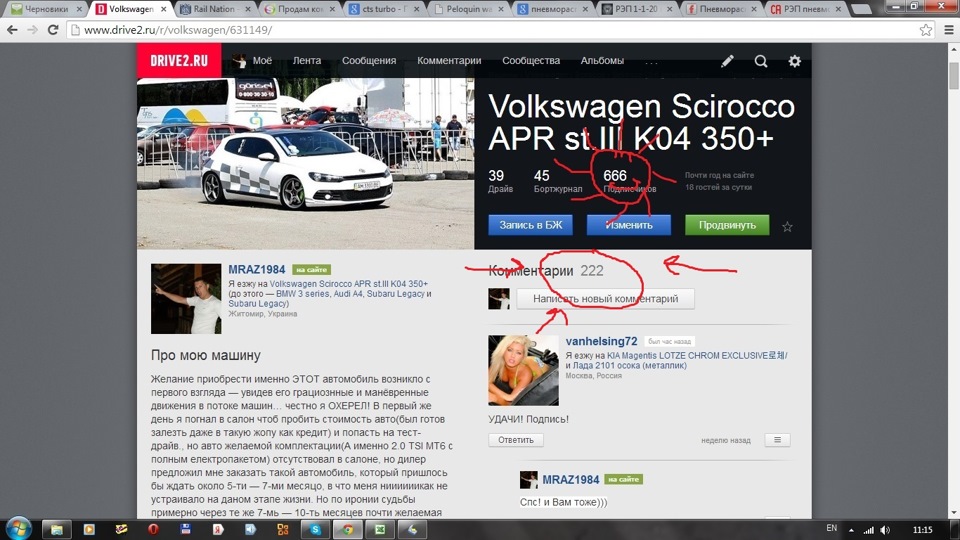Open the comment options menu icon by недели назад
The image size is (960, 540).
click(777, 440)
